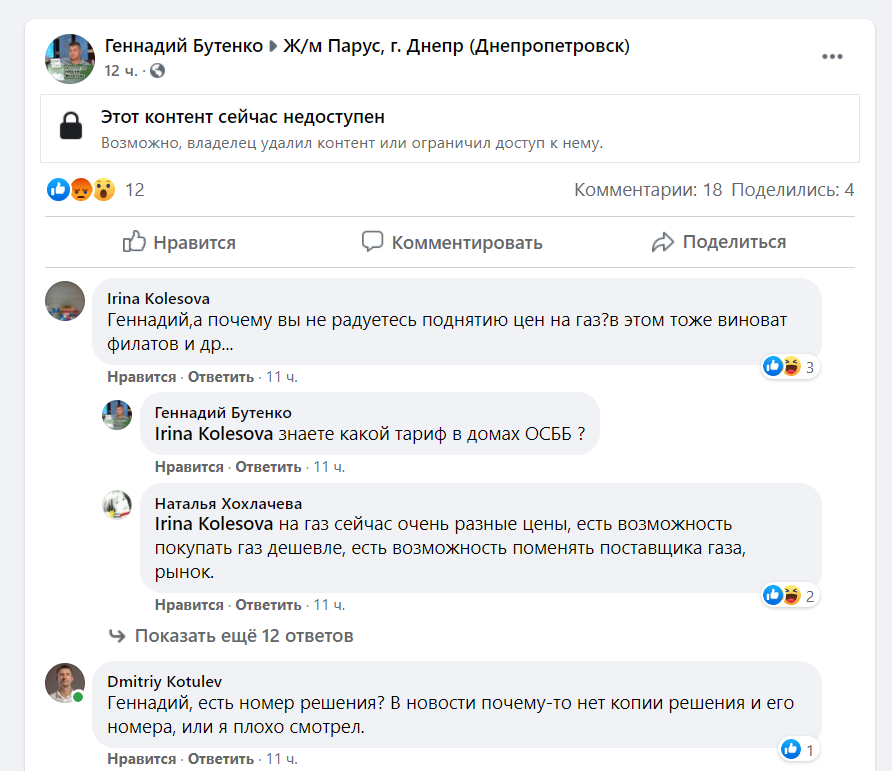Click the like reaction badge on Наталья's comment
This screenshot has width=892, height=771.
772,595
